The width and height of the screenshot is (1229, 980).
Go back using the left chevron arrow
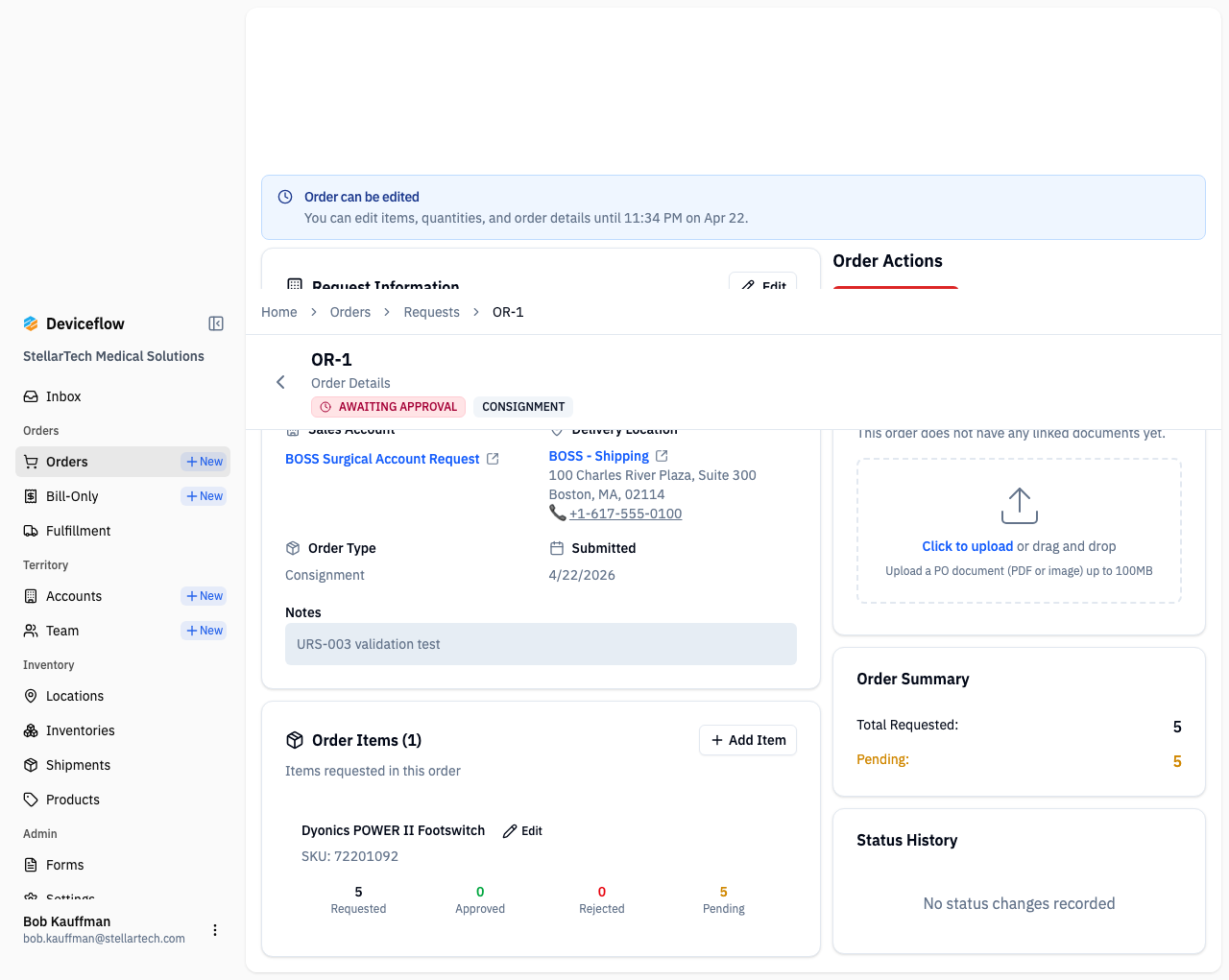[280, 382]
